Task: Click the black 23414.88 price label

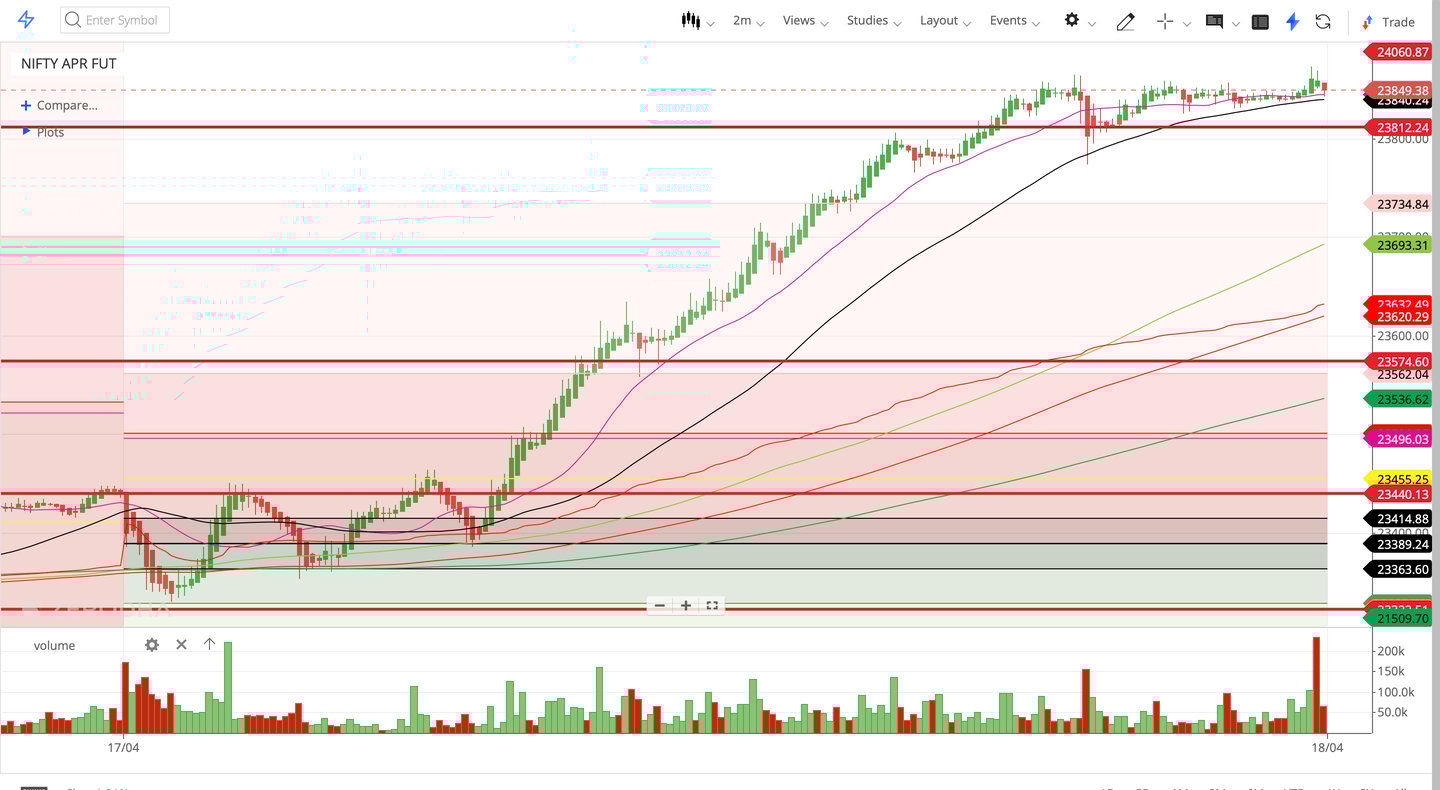Action: pyautogui.click(x=1400, y=519)
